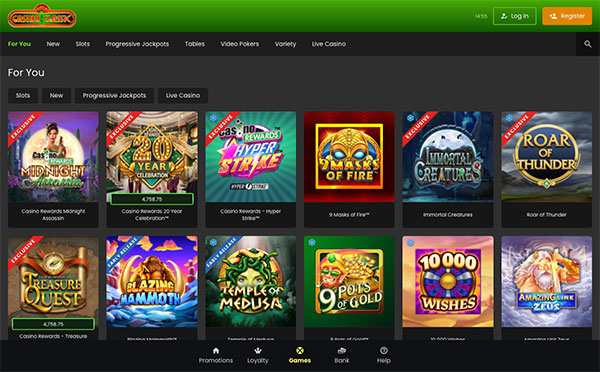The width and height of the screenshot is (600, 372).
Task: Click the snowflake badge on Roar of Thunder
Action: 509,117
